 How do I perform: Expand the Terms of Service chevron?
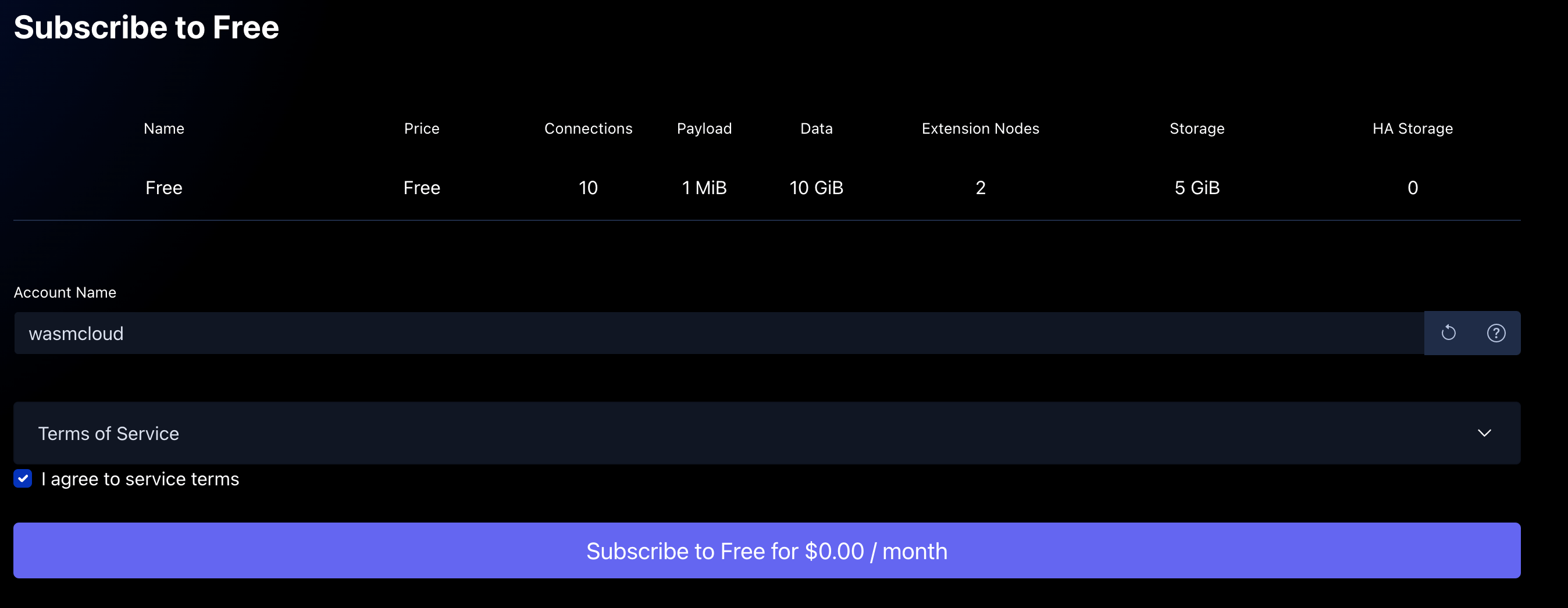point(1484,432)
